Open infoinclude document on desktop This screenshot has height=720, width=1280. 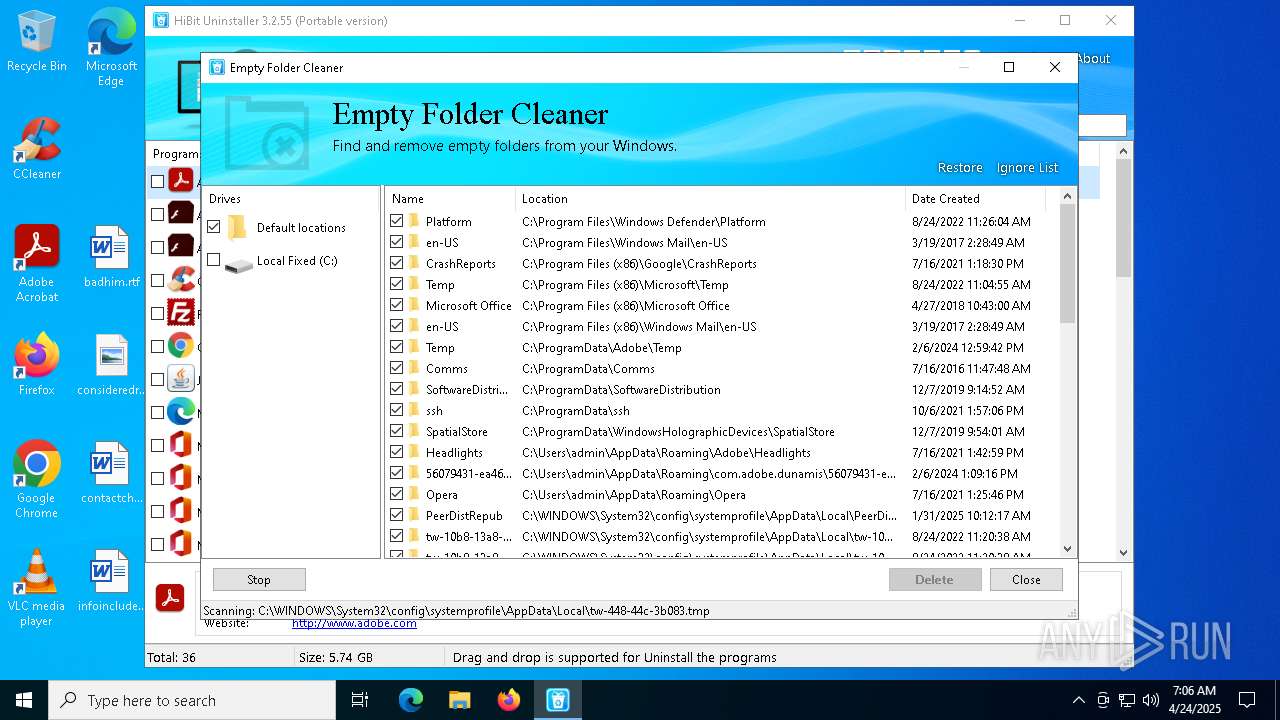111,580
